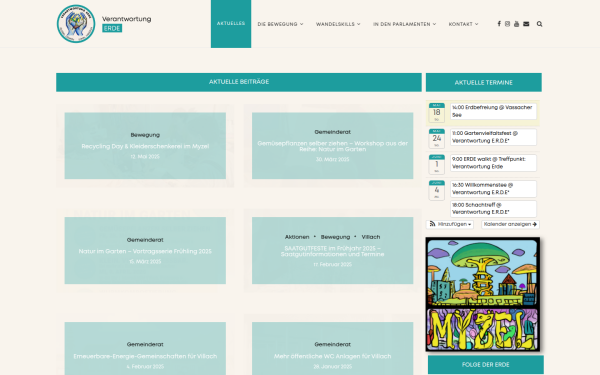The height and width of the screenshot is (375, 600).
Task: Open event 14:00 Erdbefreiung @ Vassacher See
Action: click(x=493, y=111)
